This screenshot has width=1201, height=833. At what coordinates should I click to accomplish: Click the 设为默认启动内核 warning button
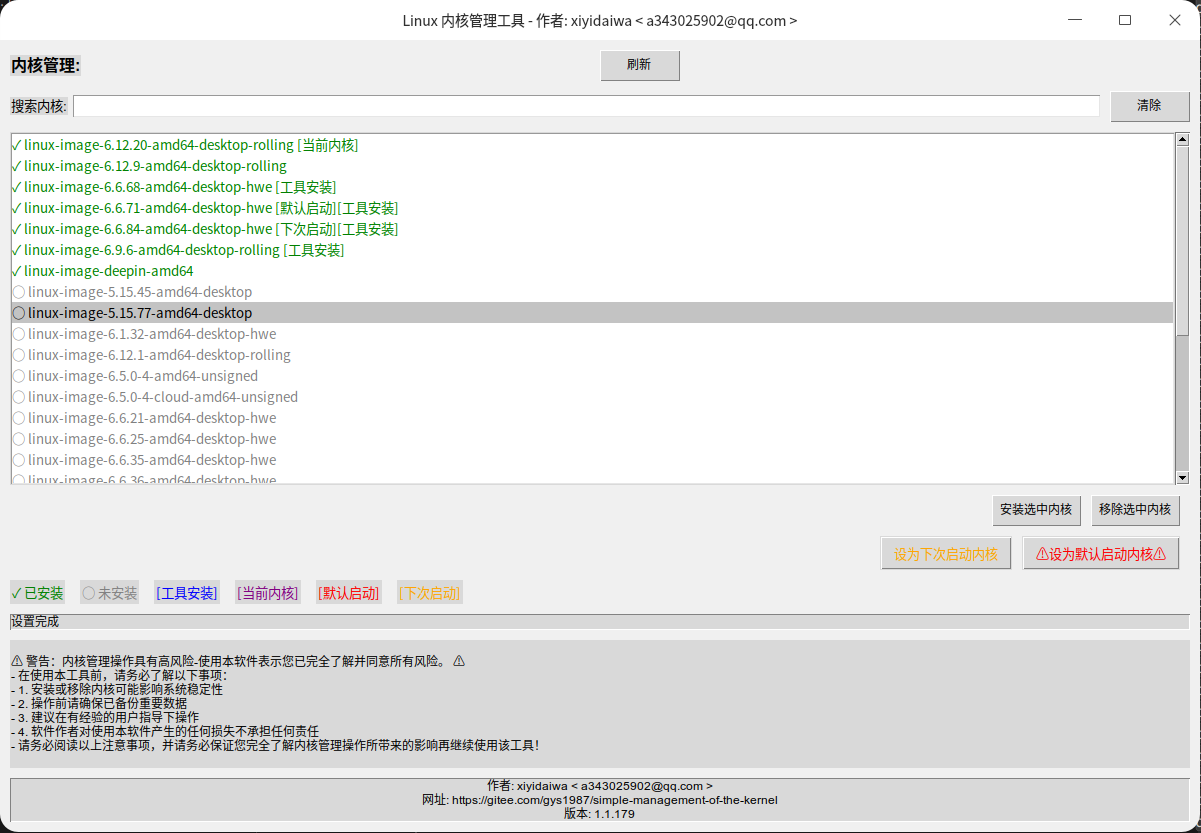[x=1101, y=554]
